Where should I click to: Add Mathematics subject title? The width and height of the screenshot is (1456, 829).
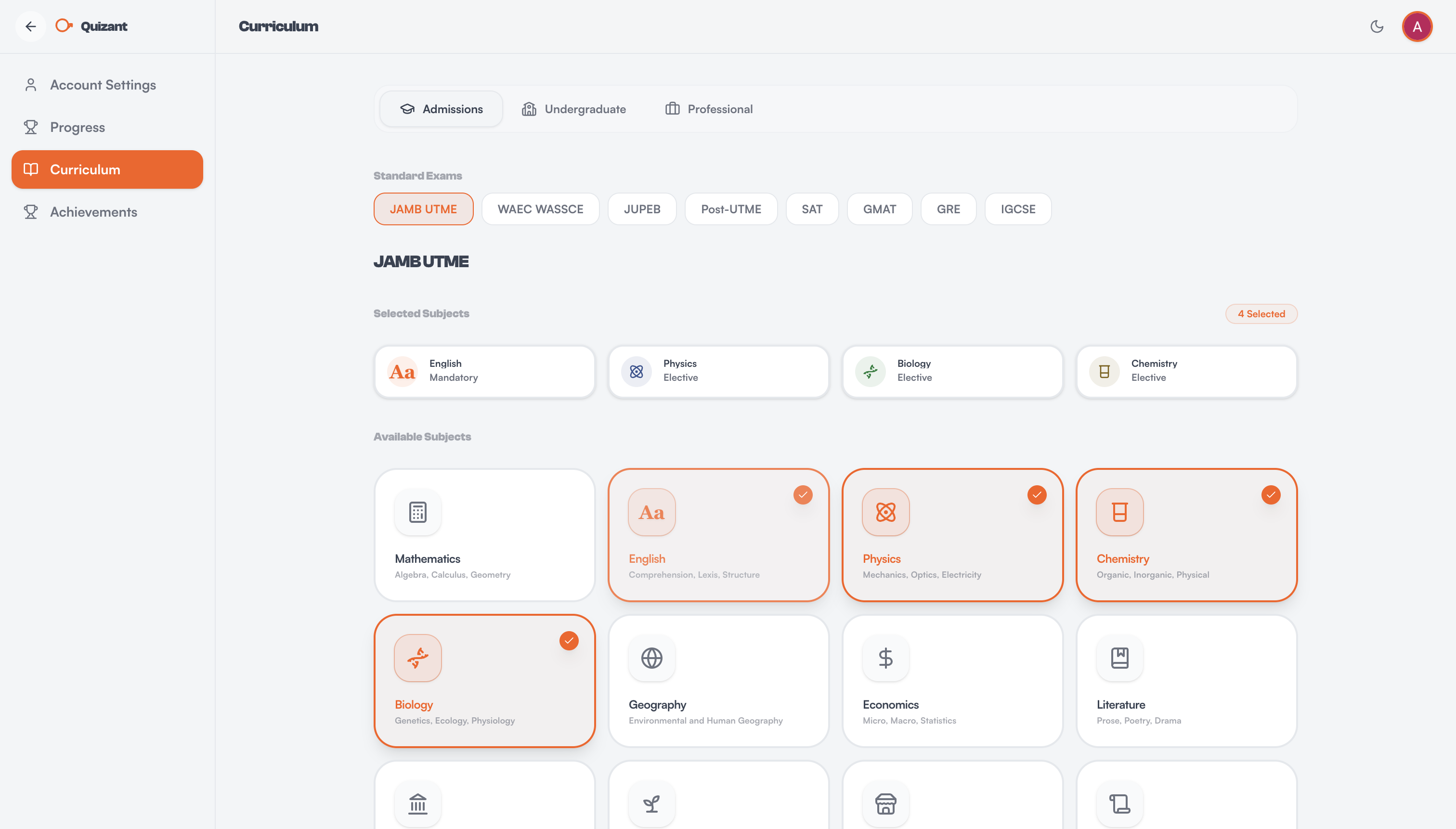428,559
